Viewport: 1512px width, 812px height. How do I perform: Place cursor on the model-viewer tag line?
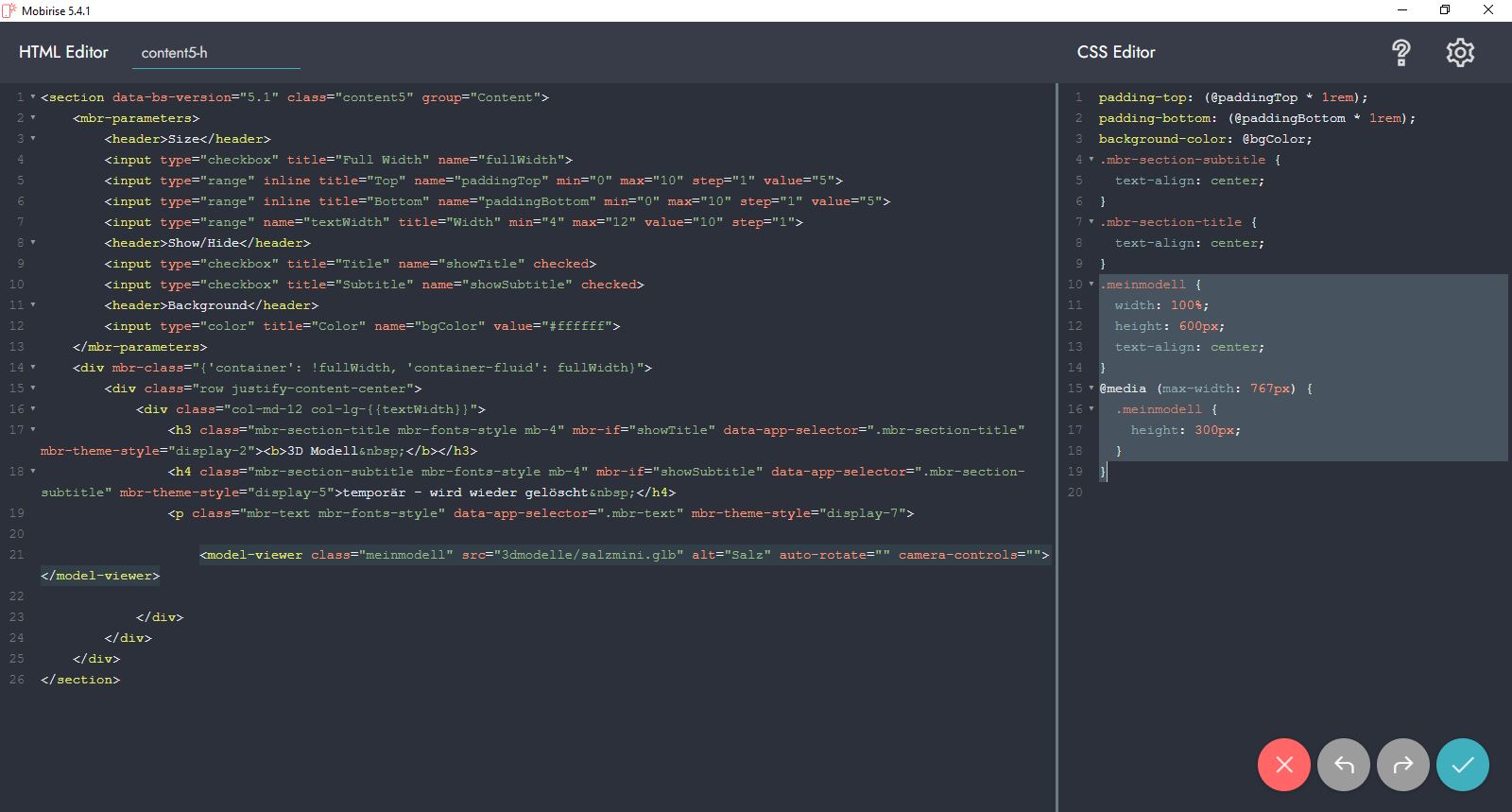tap(624, 555)
